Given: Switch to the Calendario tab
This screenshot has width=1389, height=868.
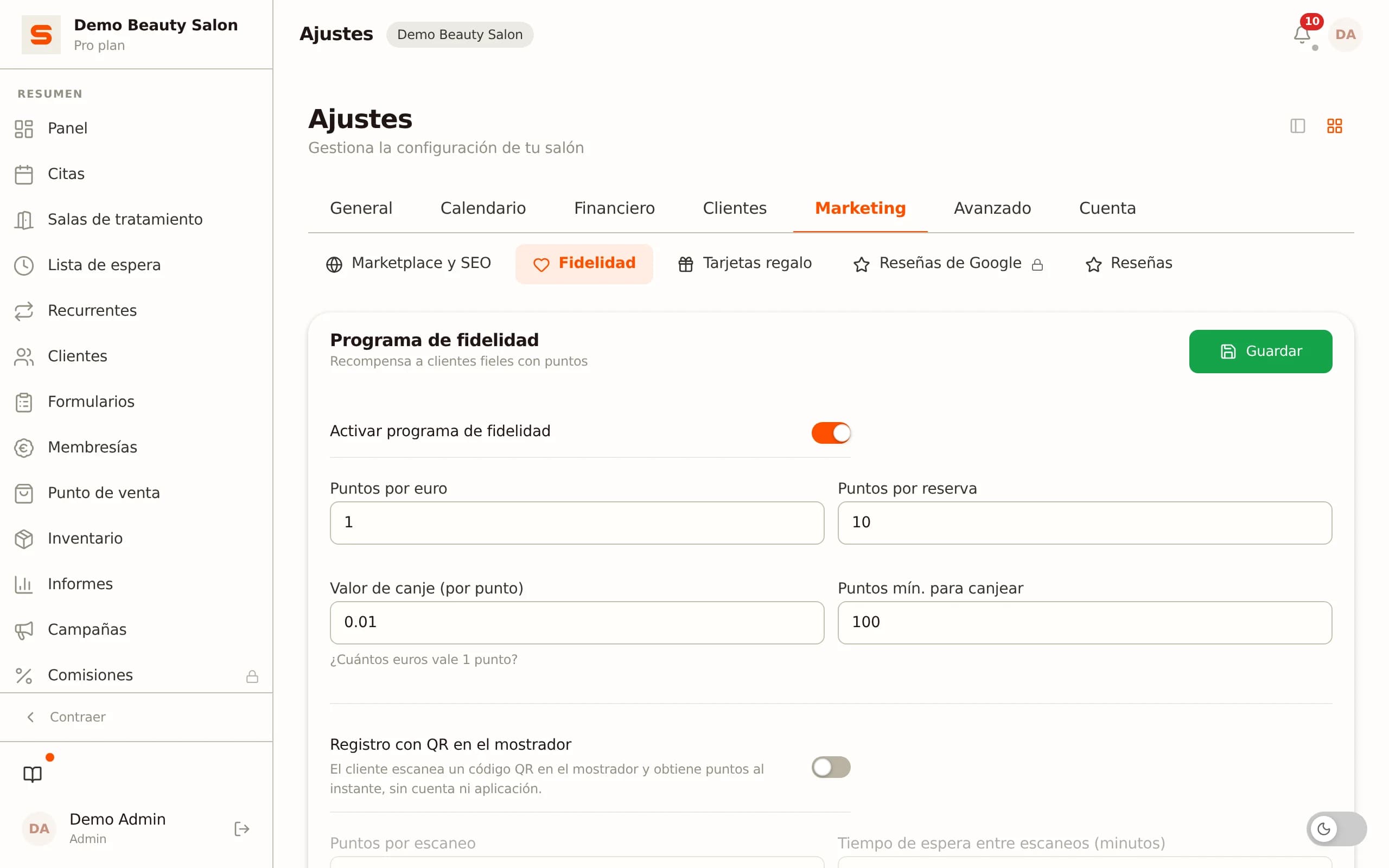Looking at the screenshot, I should [483, 208].
